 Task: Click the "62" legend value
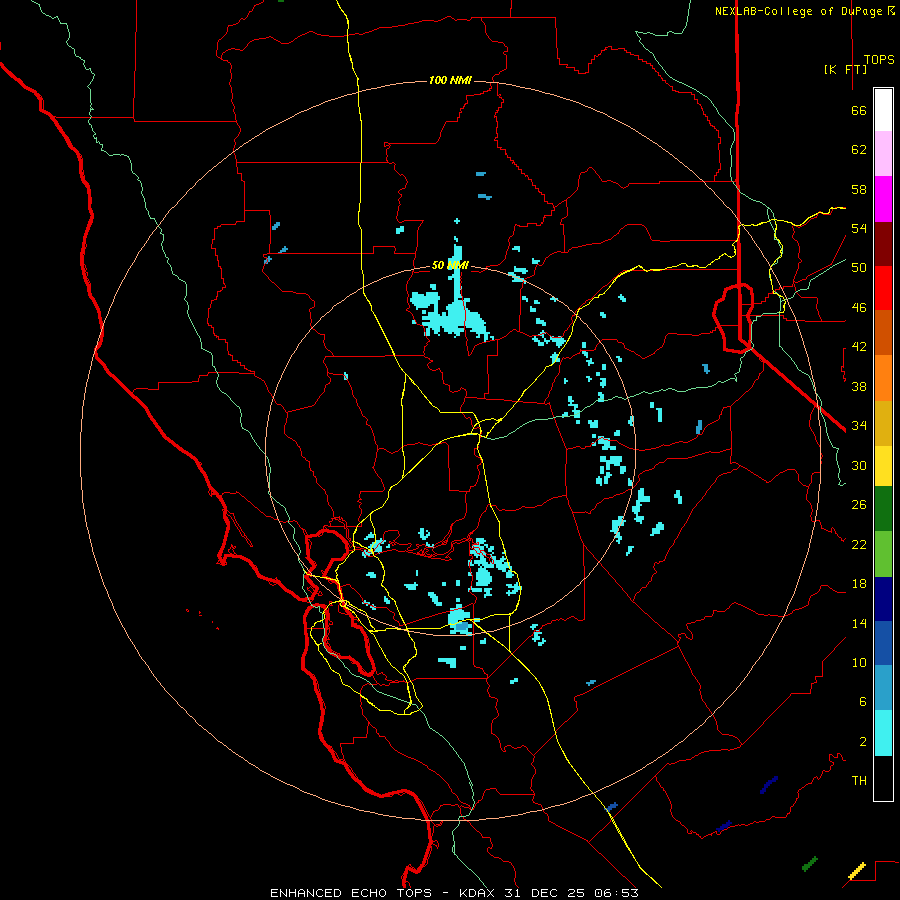(x=859, y=150)
